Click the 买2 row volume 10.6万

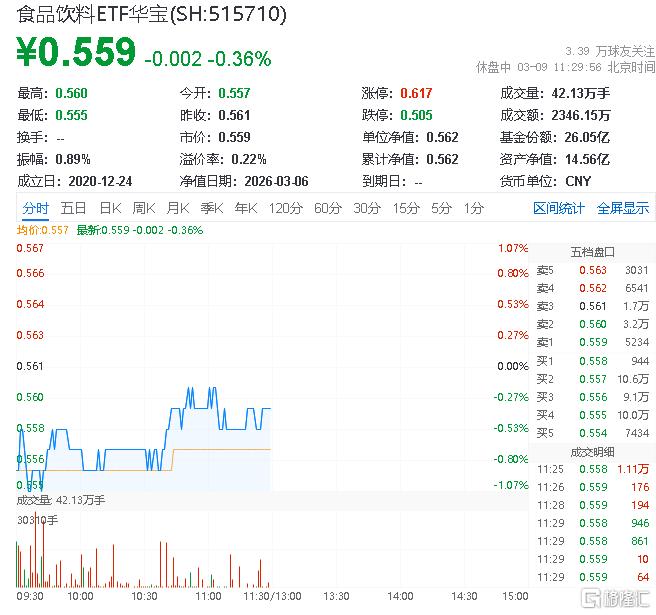click(x=633, y=379)
